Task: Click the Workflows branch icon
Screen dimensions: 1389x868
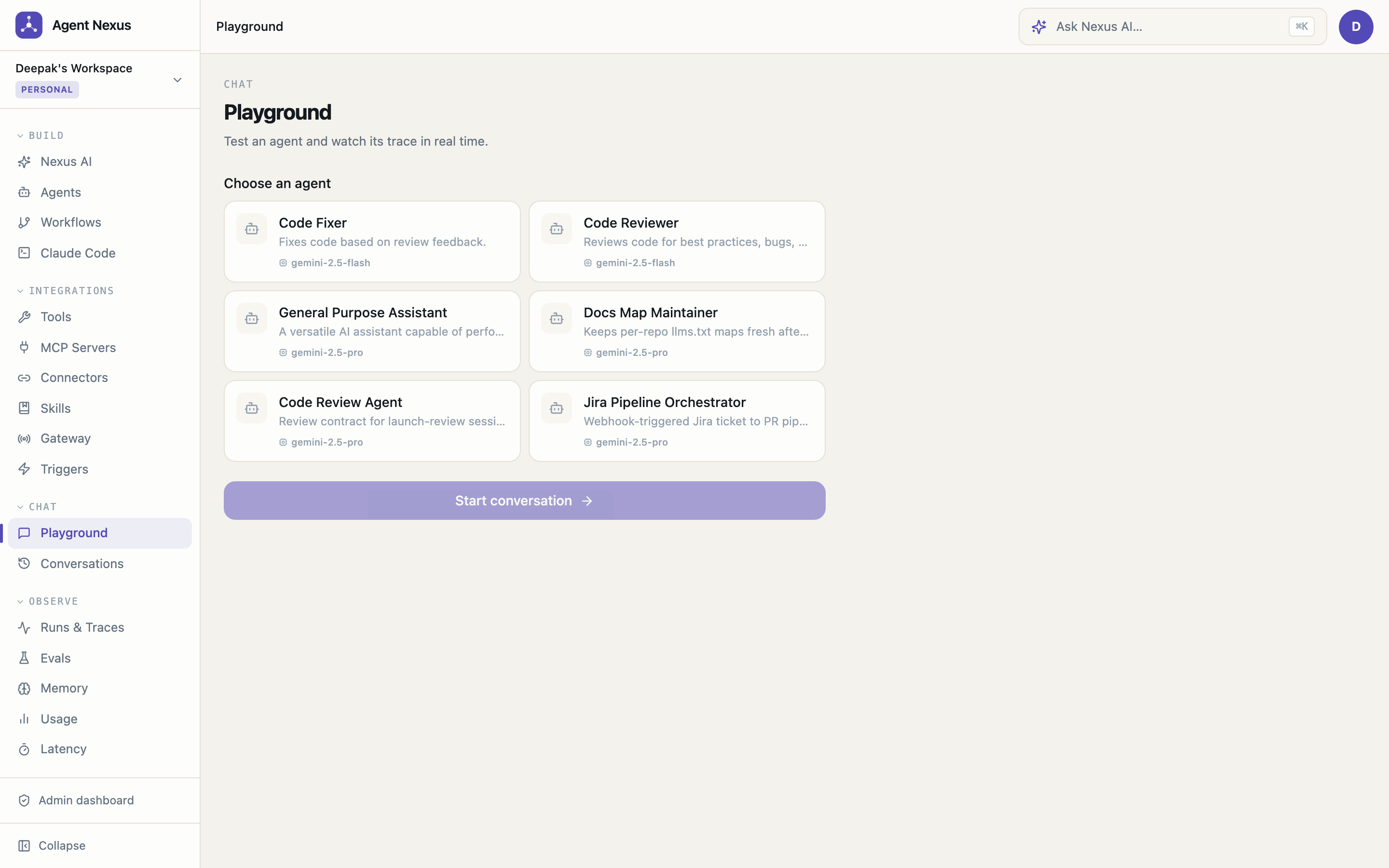Action: pos(24,223)
